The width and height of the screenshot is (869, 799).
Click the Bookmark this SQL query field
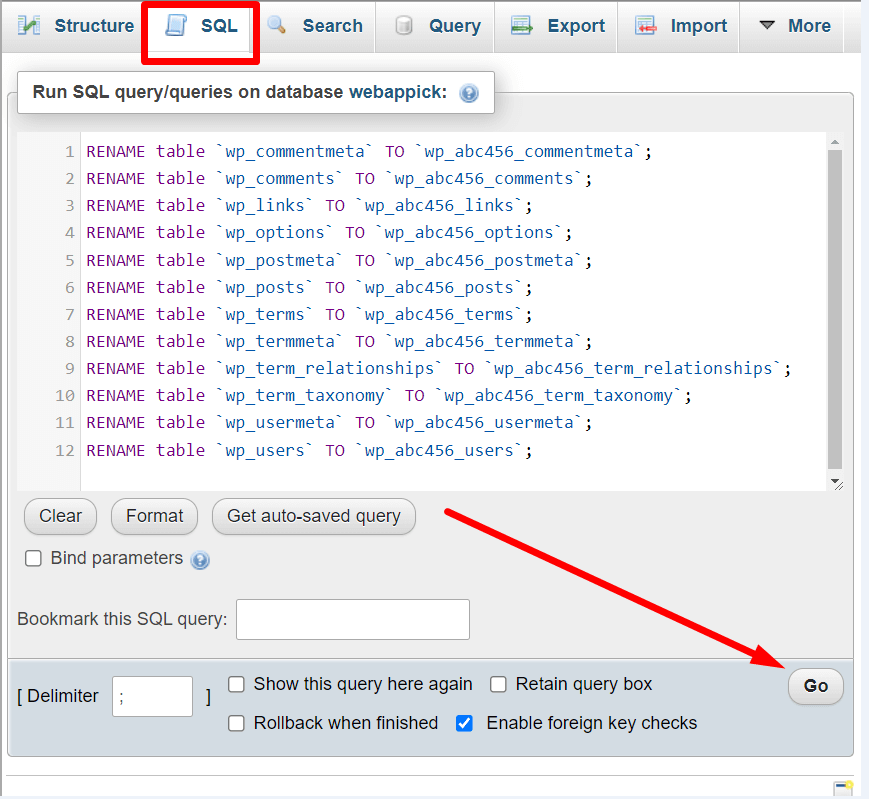(x=353, y=619)
